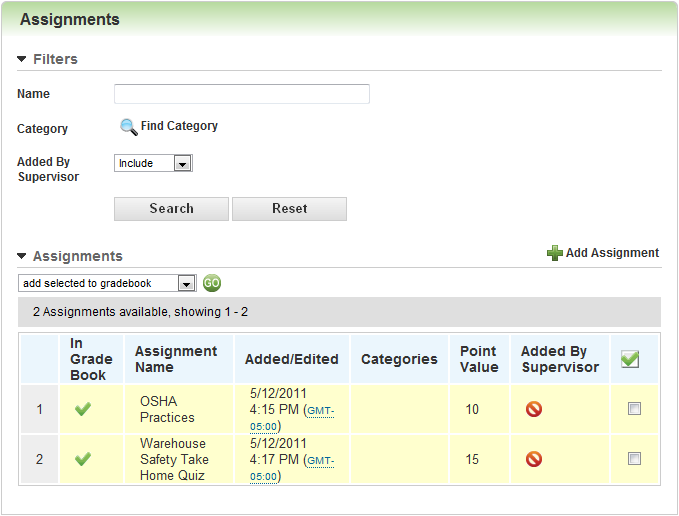Click green checkmark for OSHA Practices row

(x=83, y=409)
